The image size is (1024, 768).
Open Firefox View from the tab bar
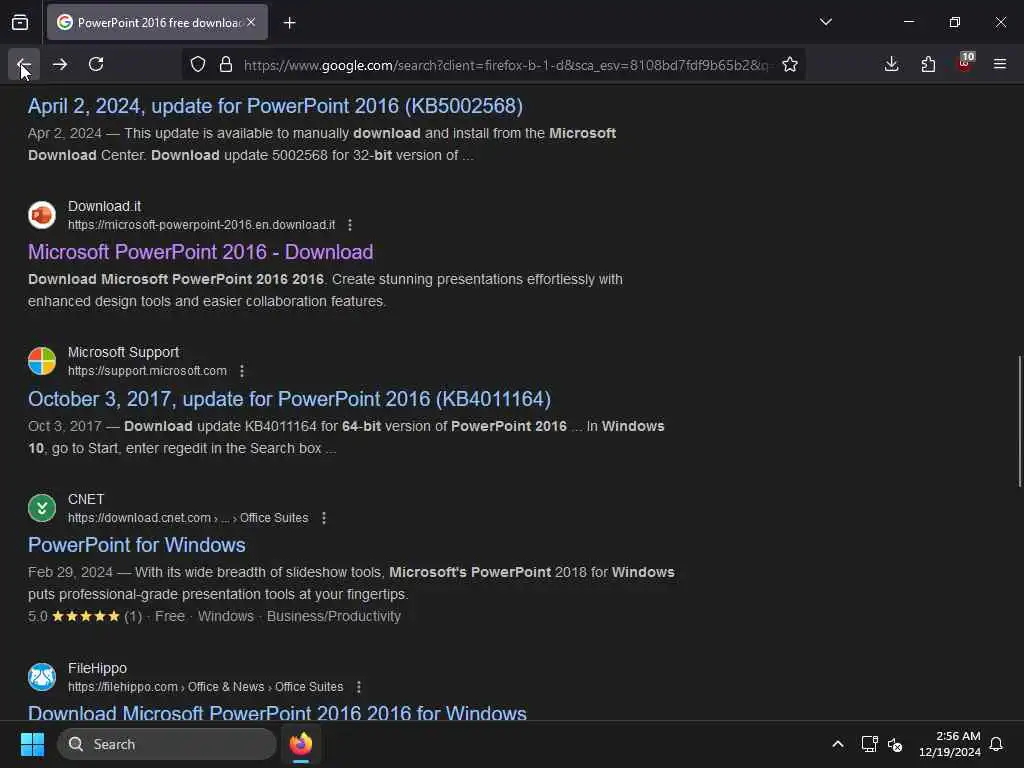point(20,22)
